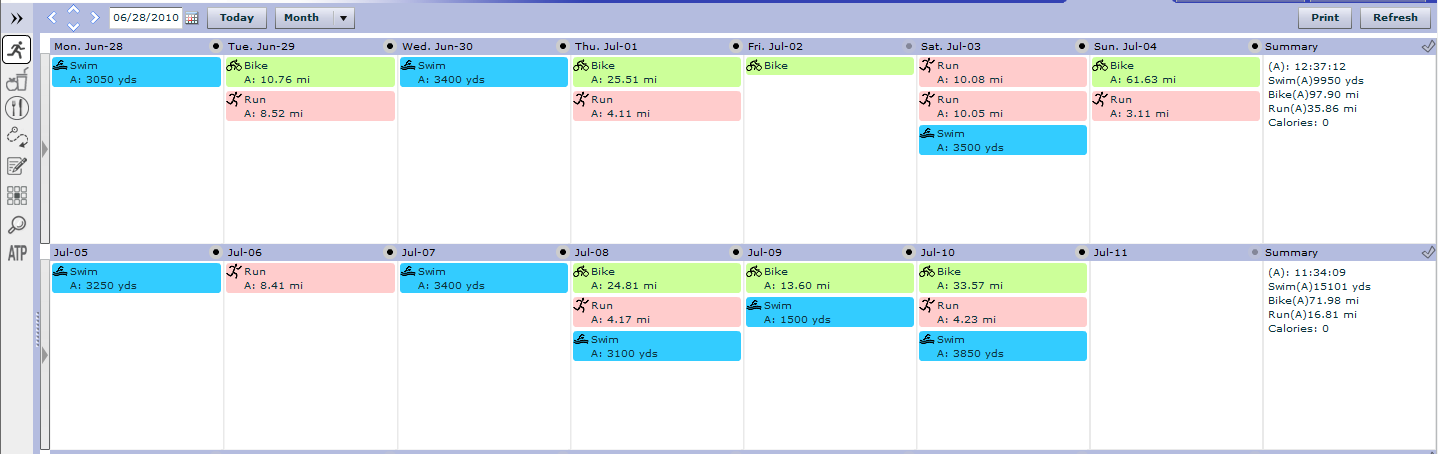Click the Print button
The width and height of the screenshot is (1438, 454).
click(1325, 17)
